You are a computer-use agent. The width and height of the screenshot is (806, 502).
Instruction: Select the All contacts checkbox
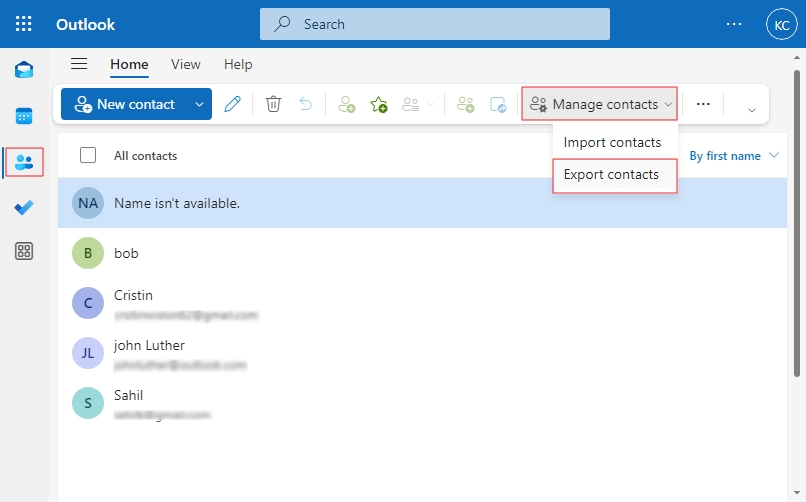tap(88, 155)
